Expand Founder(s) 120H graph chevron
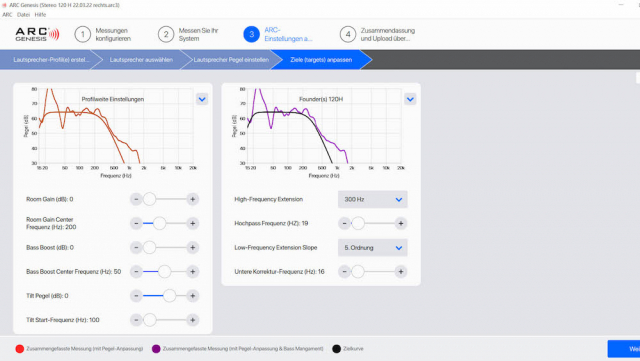This screenshot has height=361, width=640. 410,99
